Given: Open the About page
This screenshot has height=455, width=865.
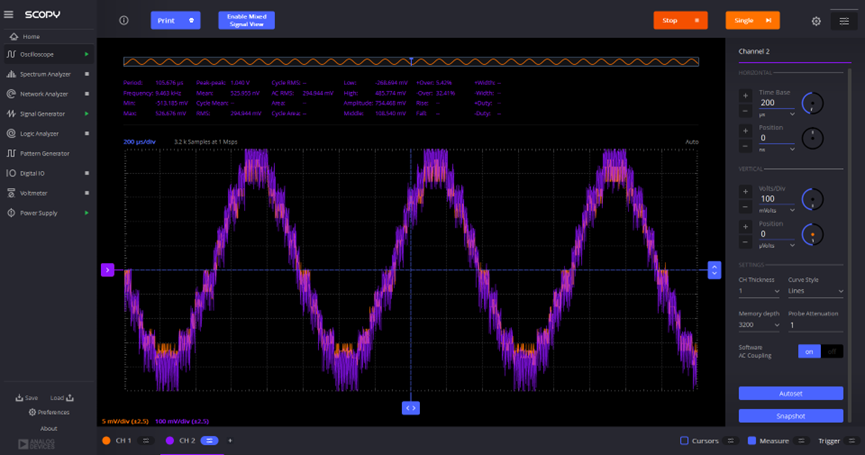Looking at the screenshot, I should pos(49,429).
